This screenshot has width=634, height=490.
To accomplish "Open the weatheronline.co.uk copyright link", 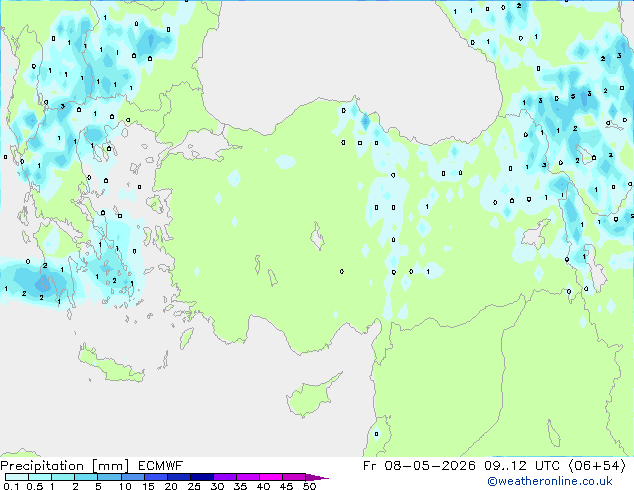I will pos(549,481).
